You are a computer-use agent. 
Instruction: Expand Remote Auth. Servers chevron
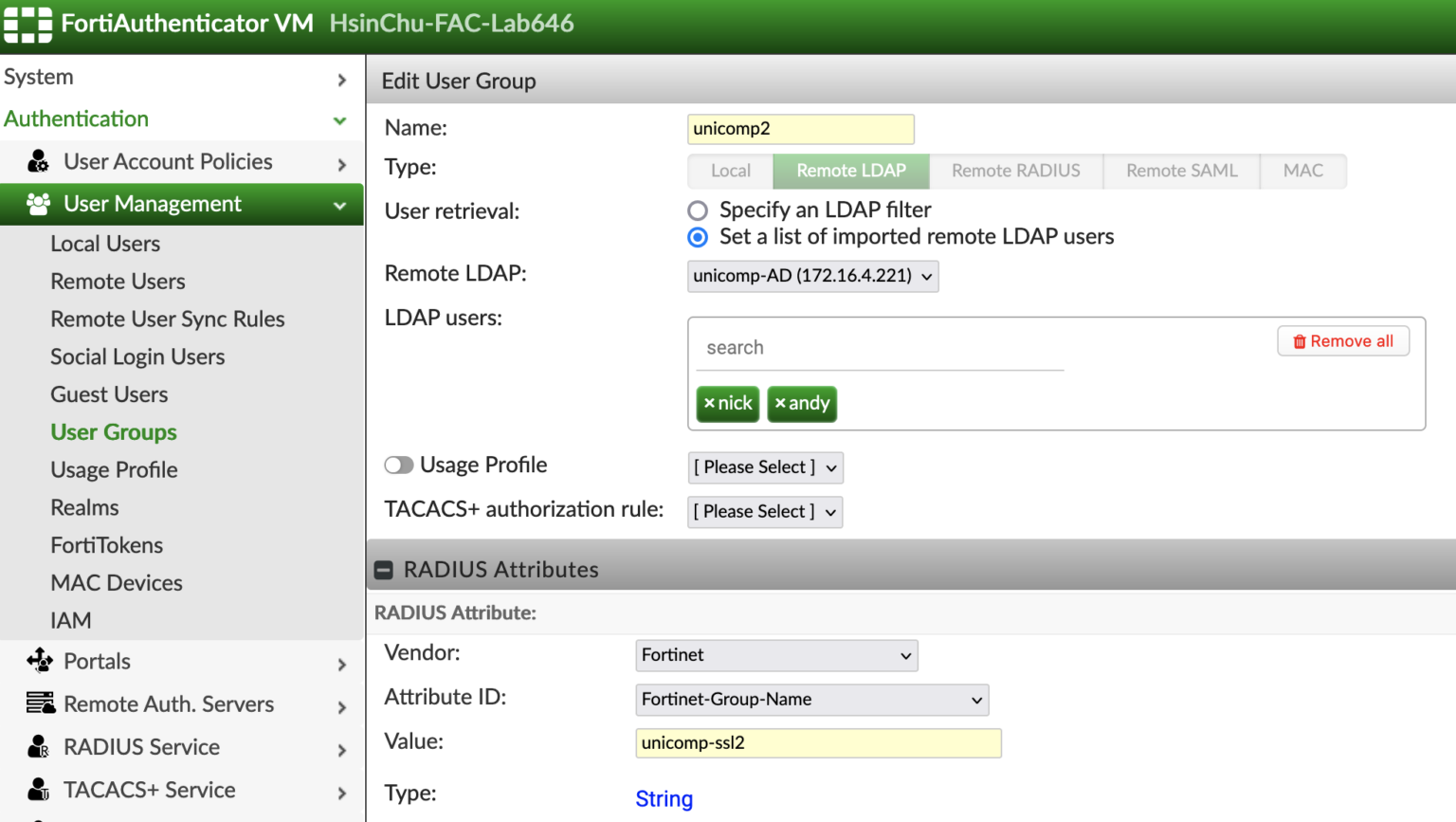[x=342, y=706]
